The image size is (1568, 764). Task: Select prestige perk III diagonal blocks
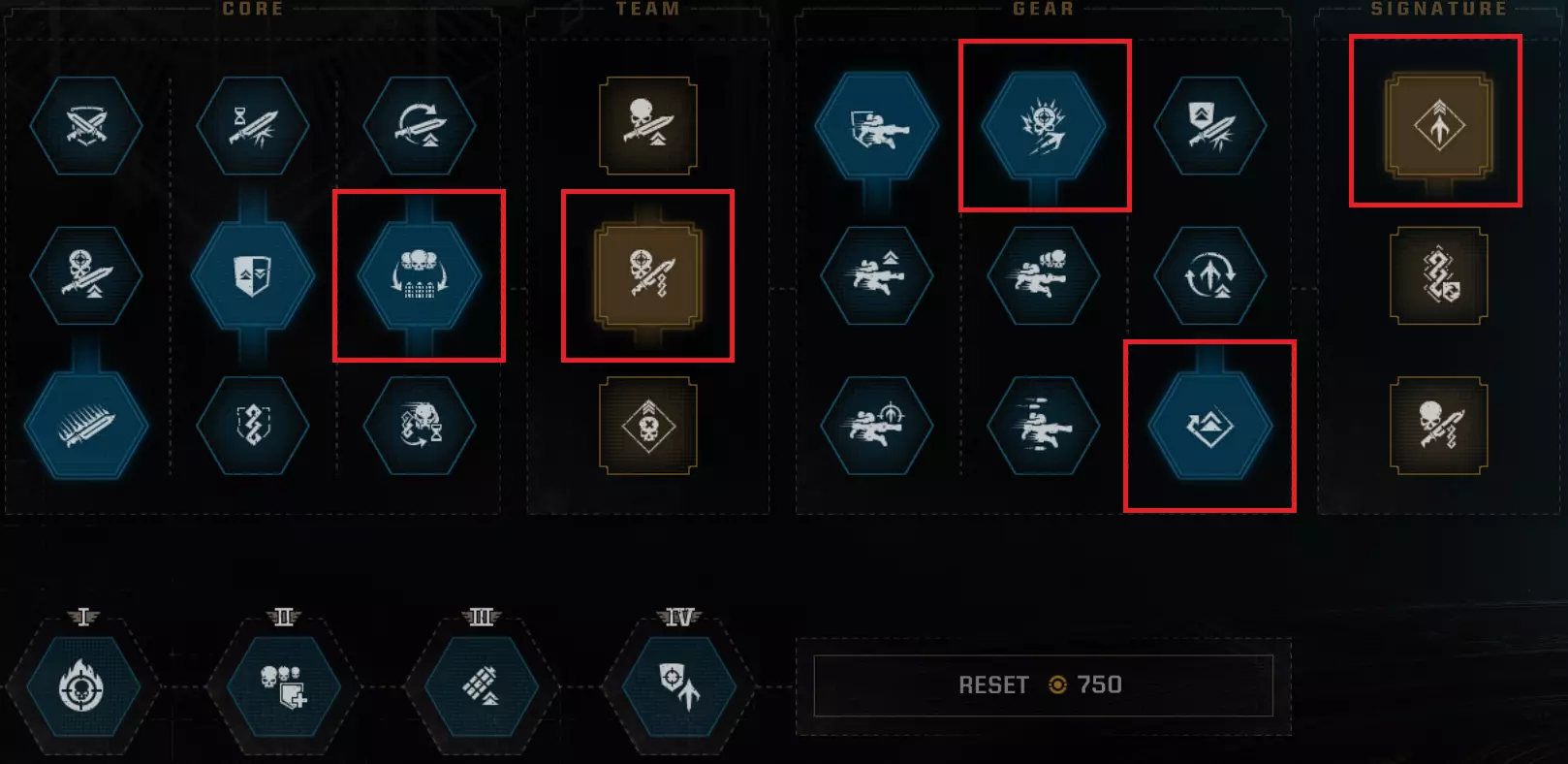coord(482,686)
